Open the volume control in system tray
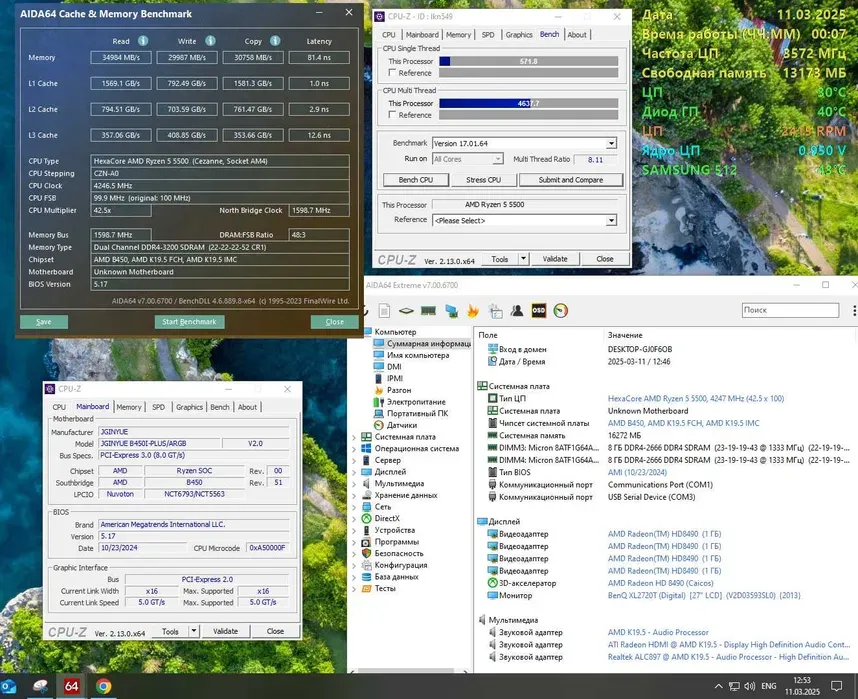Viewport: 858px width, 699px height. coord(750,686)
